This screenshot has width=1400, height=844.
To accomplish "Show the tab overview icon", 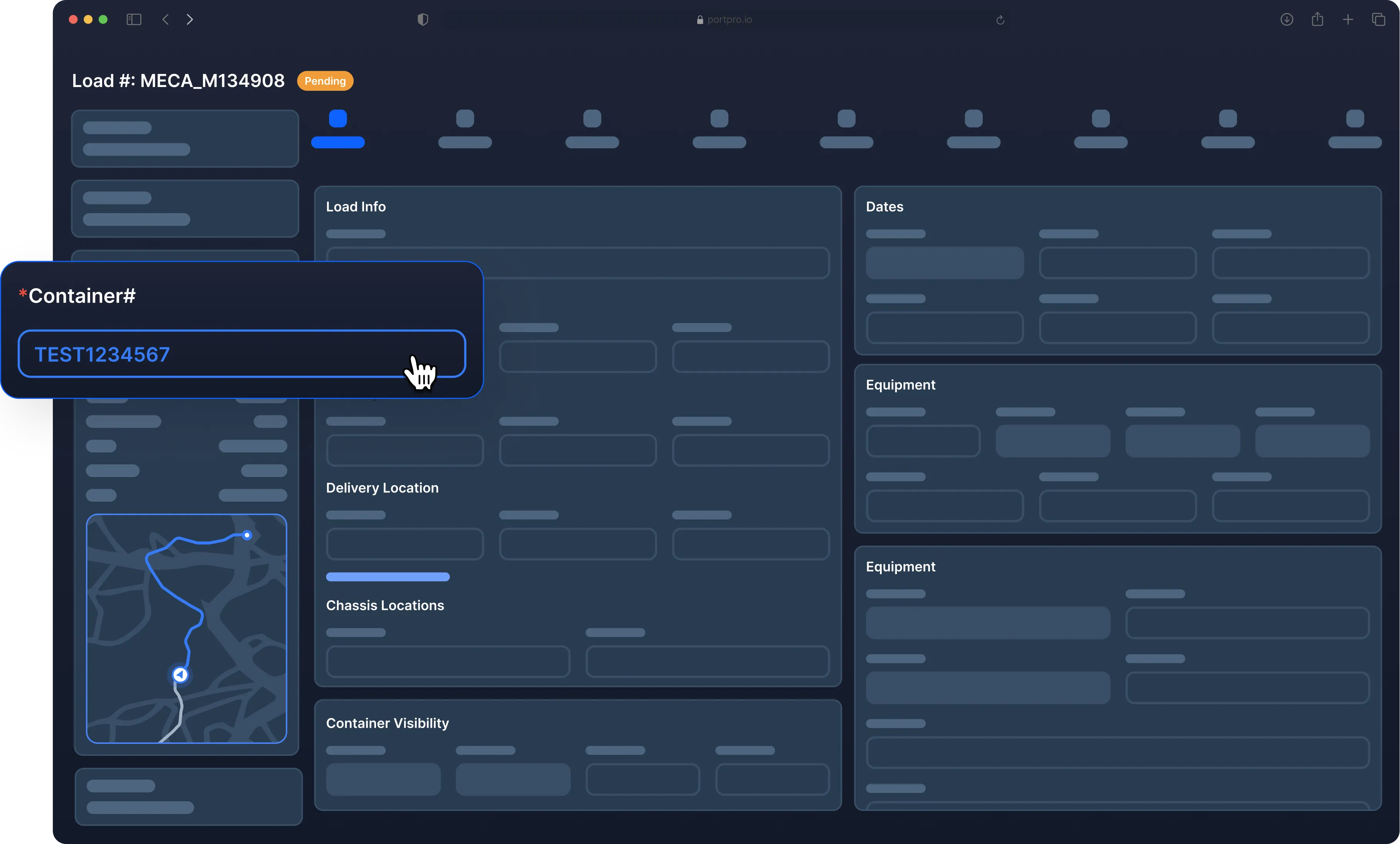I will pyautogui.click(x=1378, y=20).
